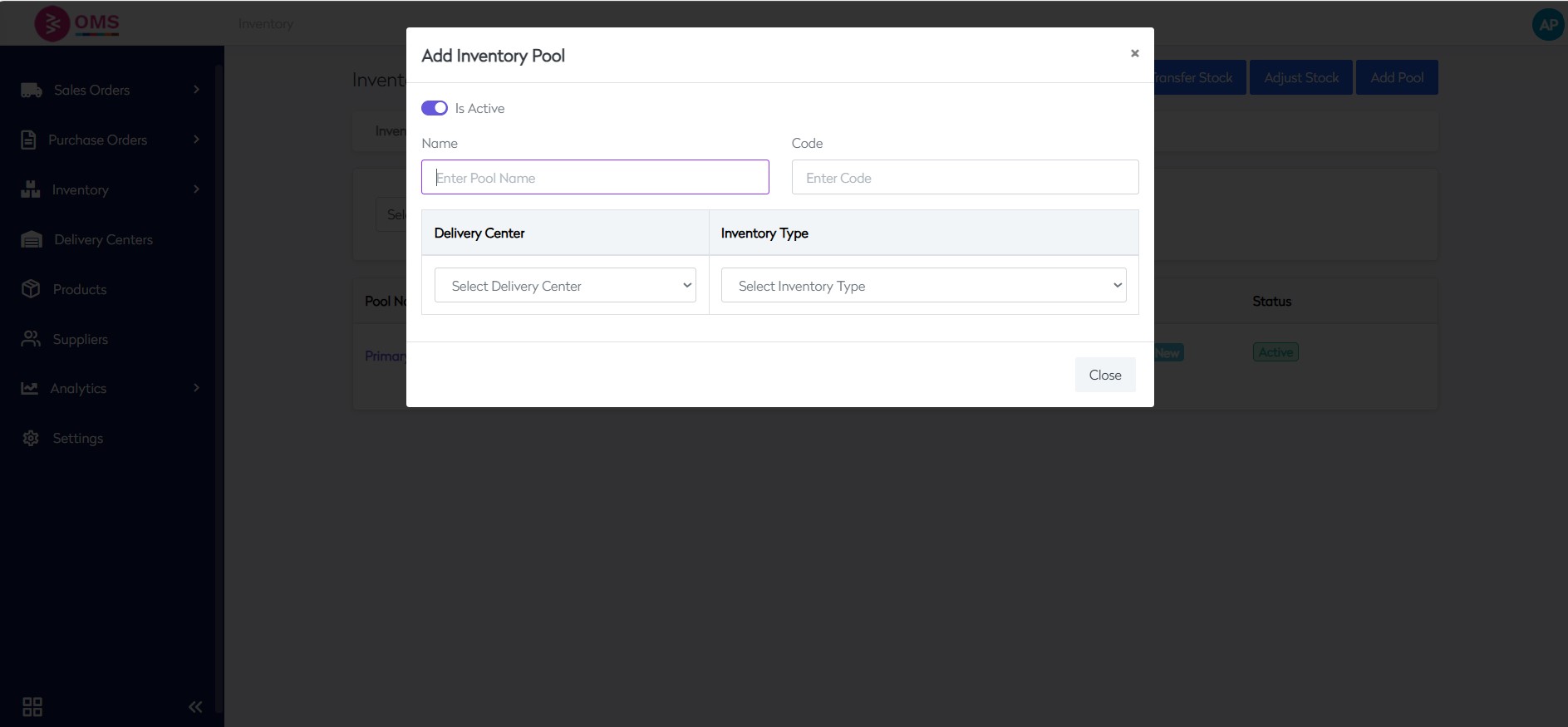Open the Products menu item

tap(80, 289)
